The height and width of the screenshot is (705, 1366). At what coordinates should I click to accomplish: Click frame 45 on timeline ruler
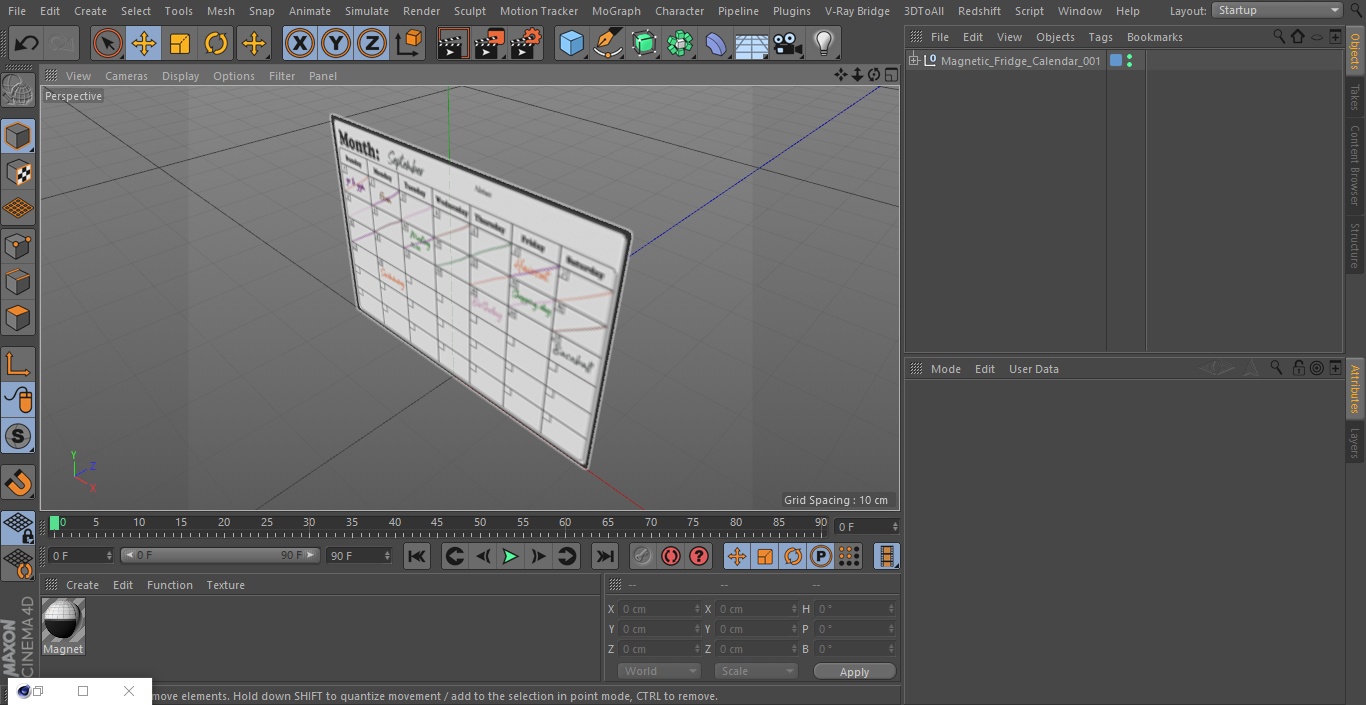tap(437, 523)
